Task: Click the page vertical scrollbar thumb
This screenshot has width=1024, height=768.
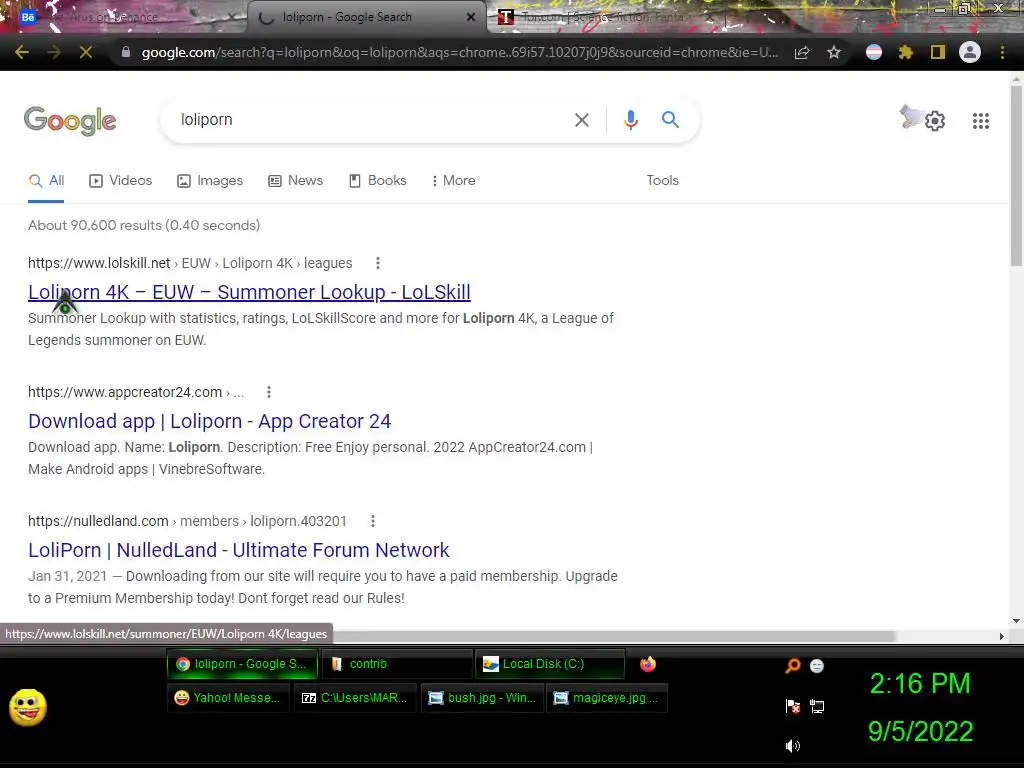Action: tap(1016, 174)
